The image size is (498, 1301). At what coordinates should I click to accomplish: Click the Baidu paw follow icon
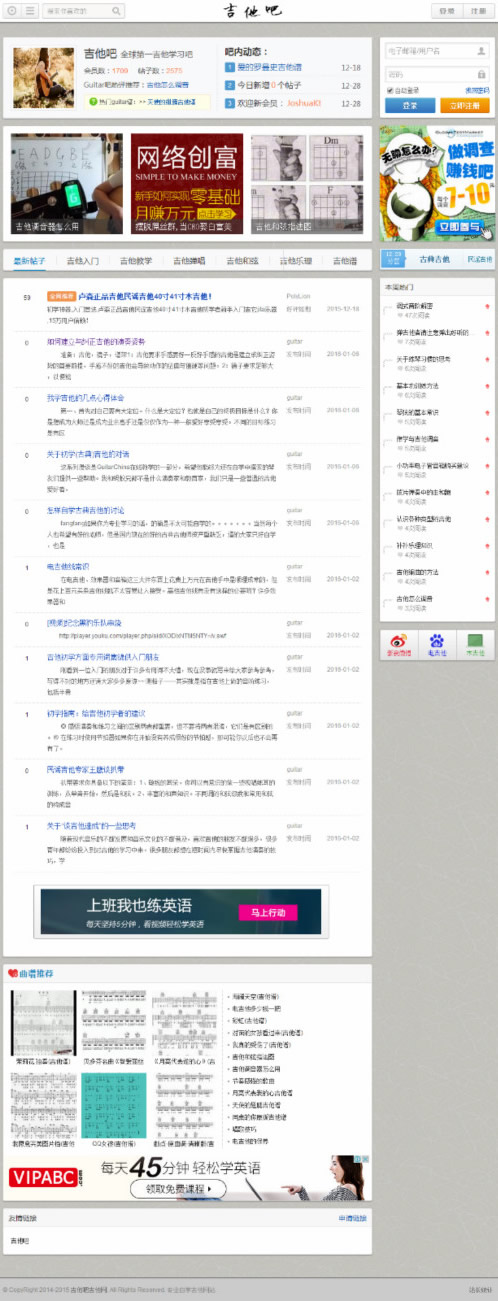coord(437,643)
